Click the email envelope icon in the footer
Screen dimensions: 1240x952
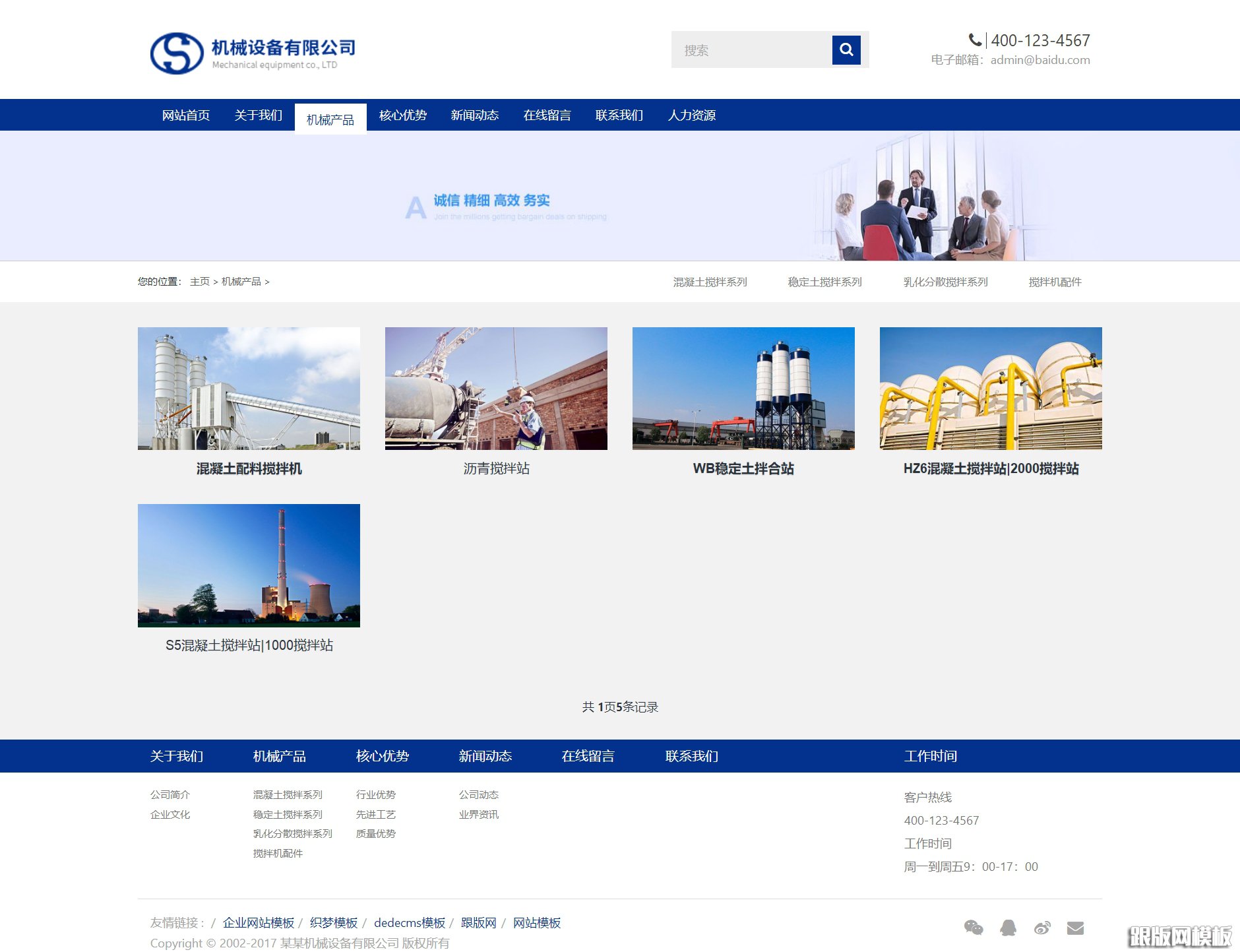click(x=1076, y=927)
